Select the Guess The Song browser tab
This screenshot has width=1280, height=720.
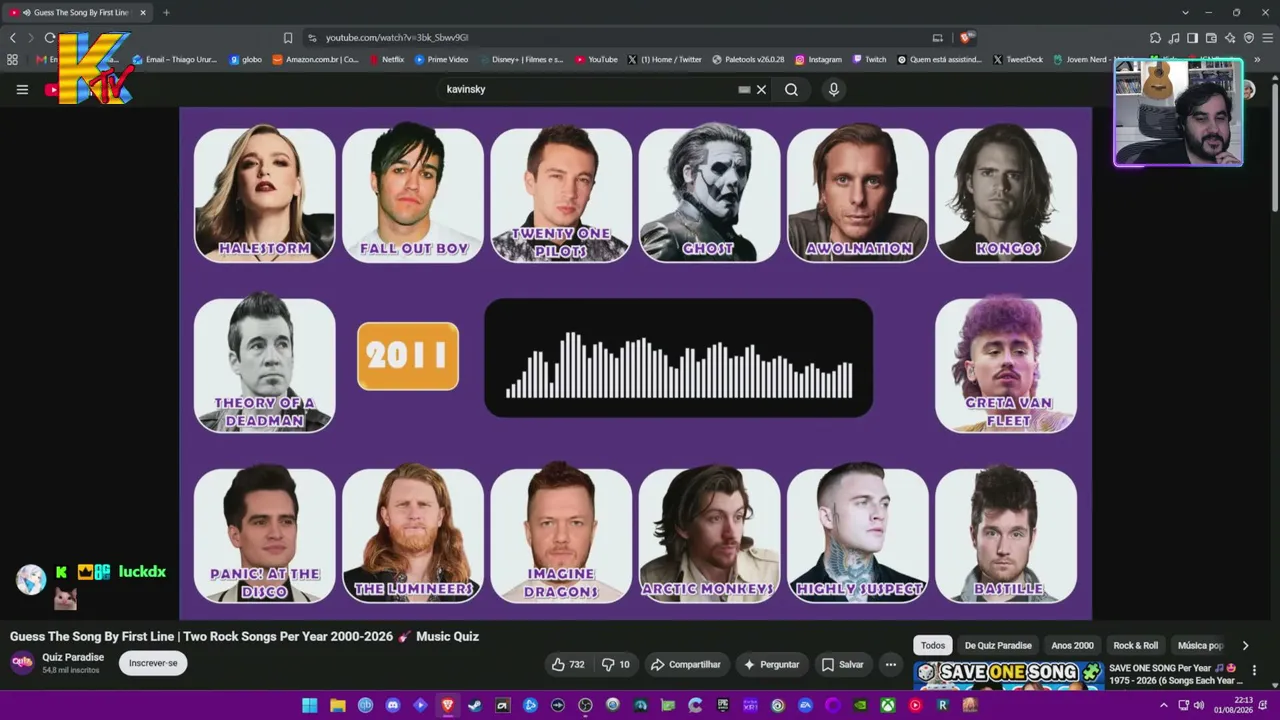coord(78,12)
